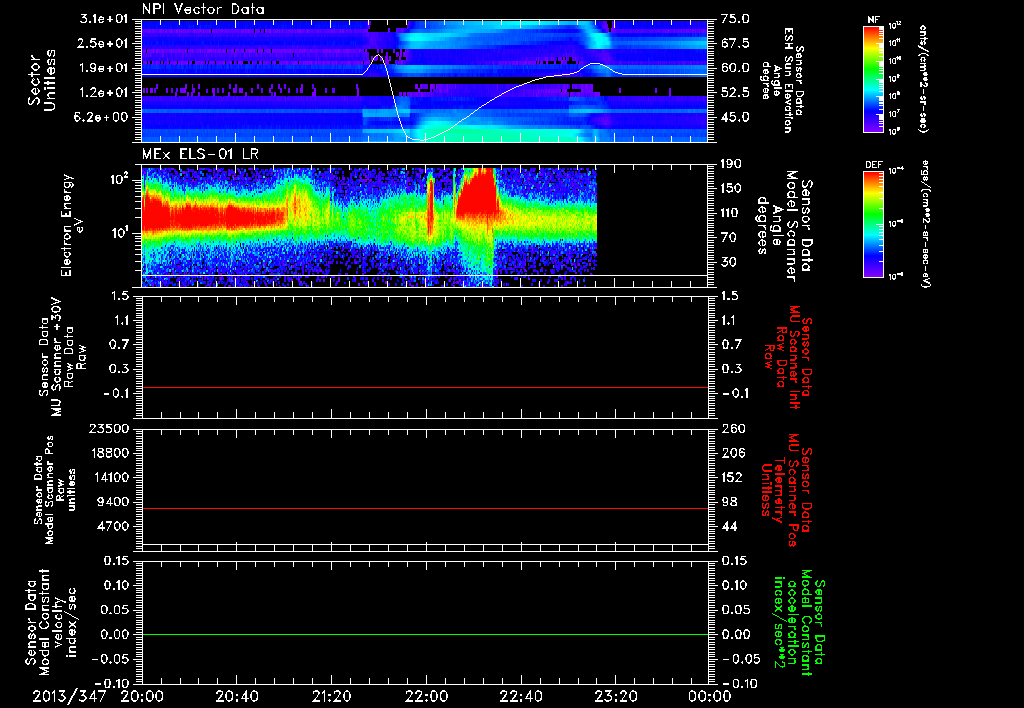The width and height of the screenshot is (1024, 708).
Task: Click the green line in velocity panel
Action: 425,634
